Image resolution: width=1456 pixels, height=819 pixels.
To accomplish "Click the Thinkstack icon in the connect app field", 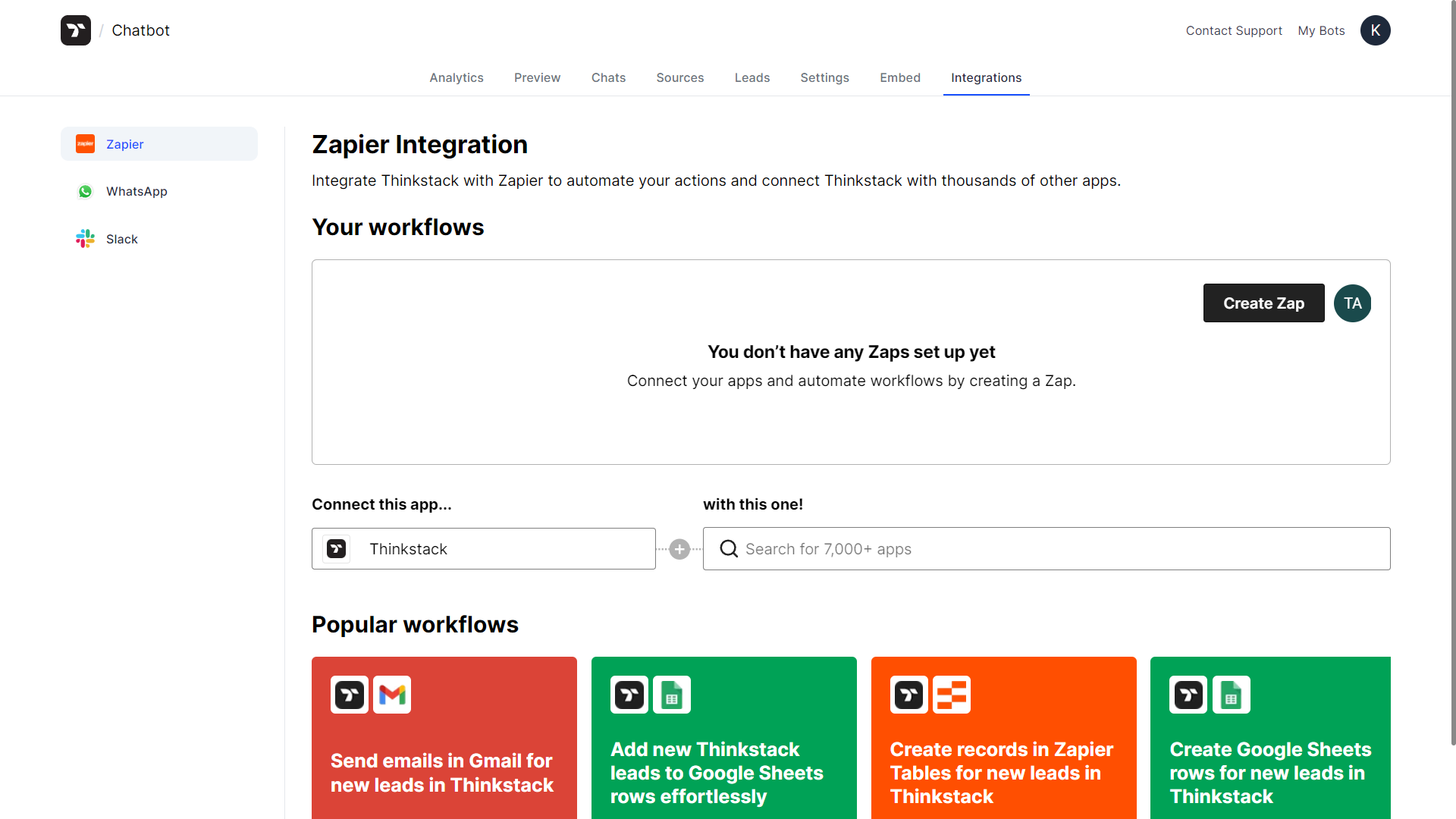I will [x=337, y=548].
